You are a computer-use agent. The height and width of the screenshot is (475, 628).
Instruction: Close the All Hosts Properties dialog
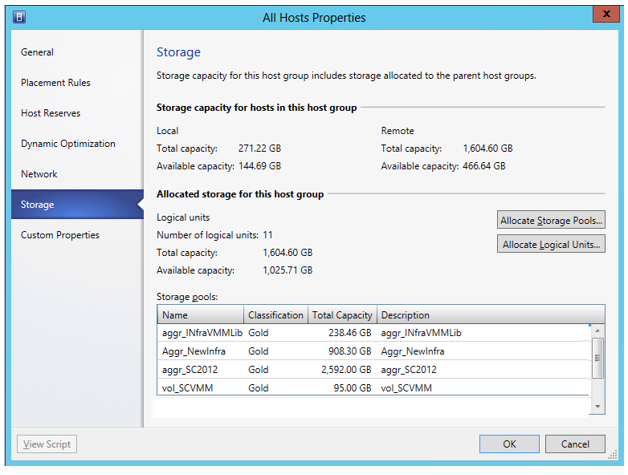[x=603, y=15]
